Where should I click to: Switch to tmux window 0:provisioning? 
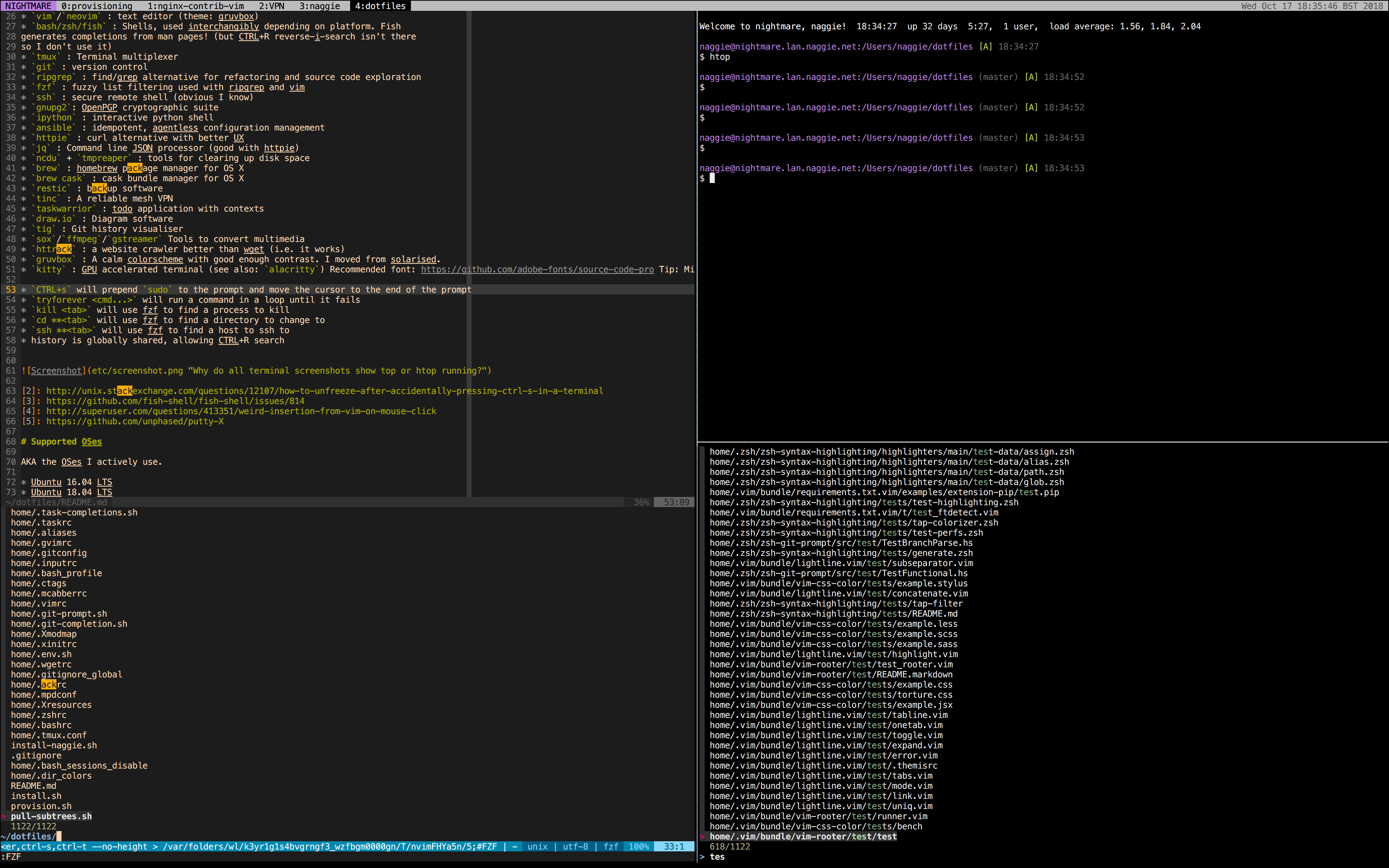pyautogui.click(x=97, y=6)
